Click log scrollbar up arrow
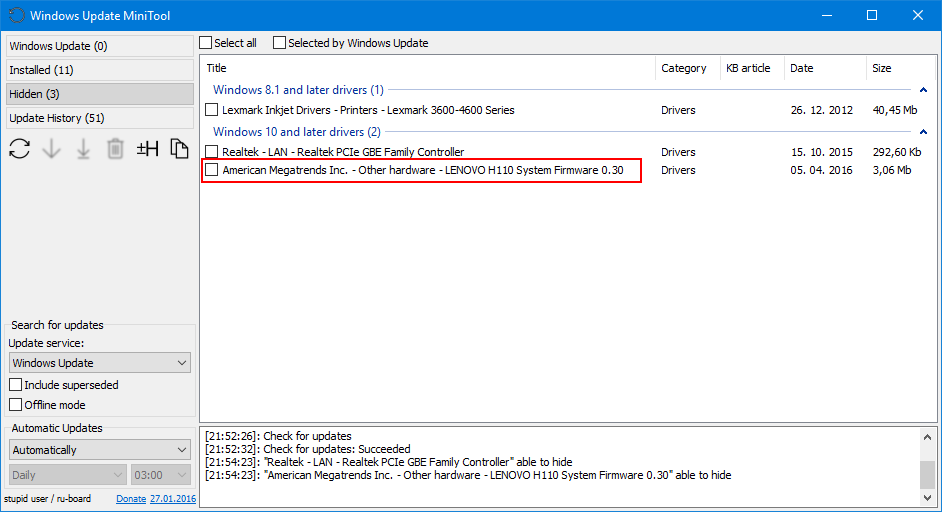942x512 pixels. (x=928, y=437)
